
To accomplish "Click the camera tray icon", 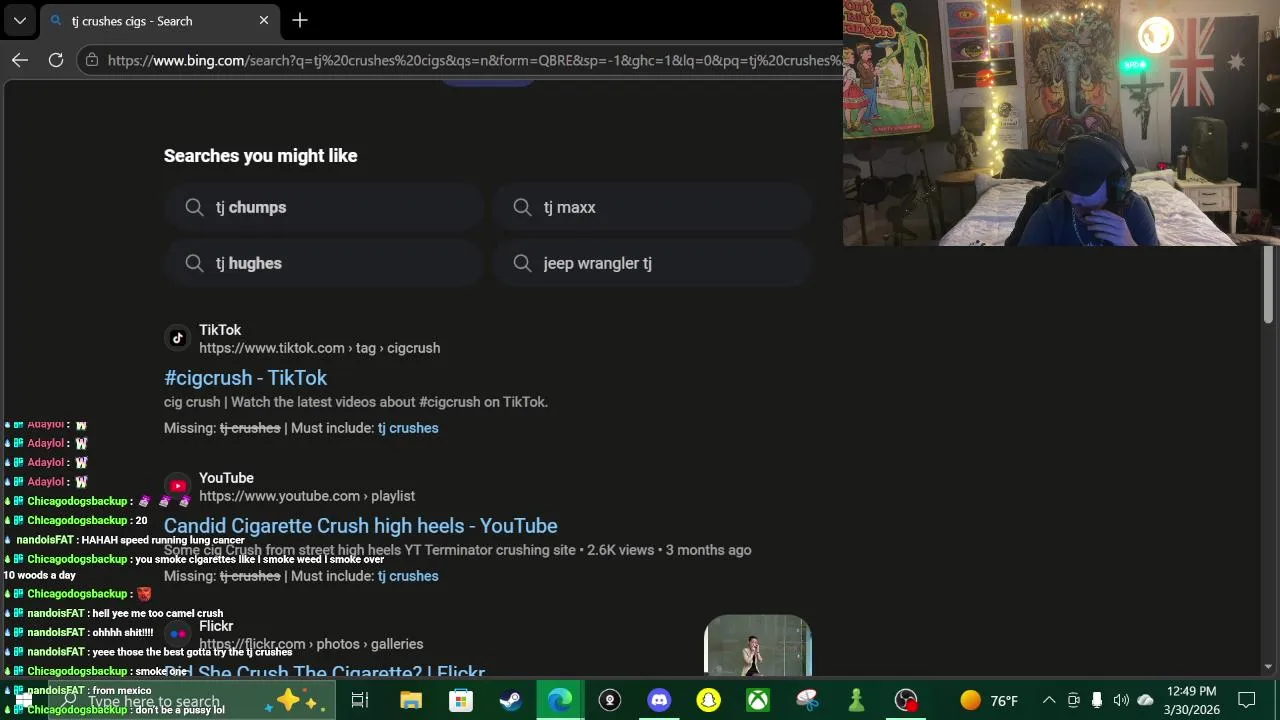I will [1073, 700].
